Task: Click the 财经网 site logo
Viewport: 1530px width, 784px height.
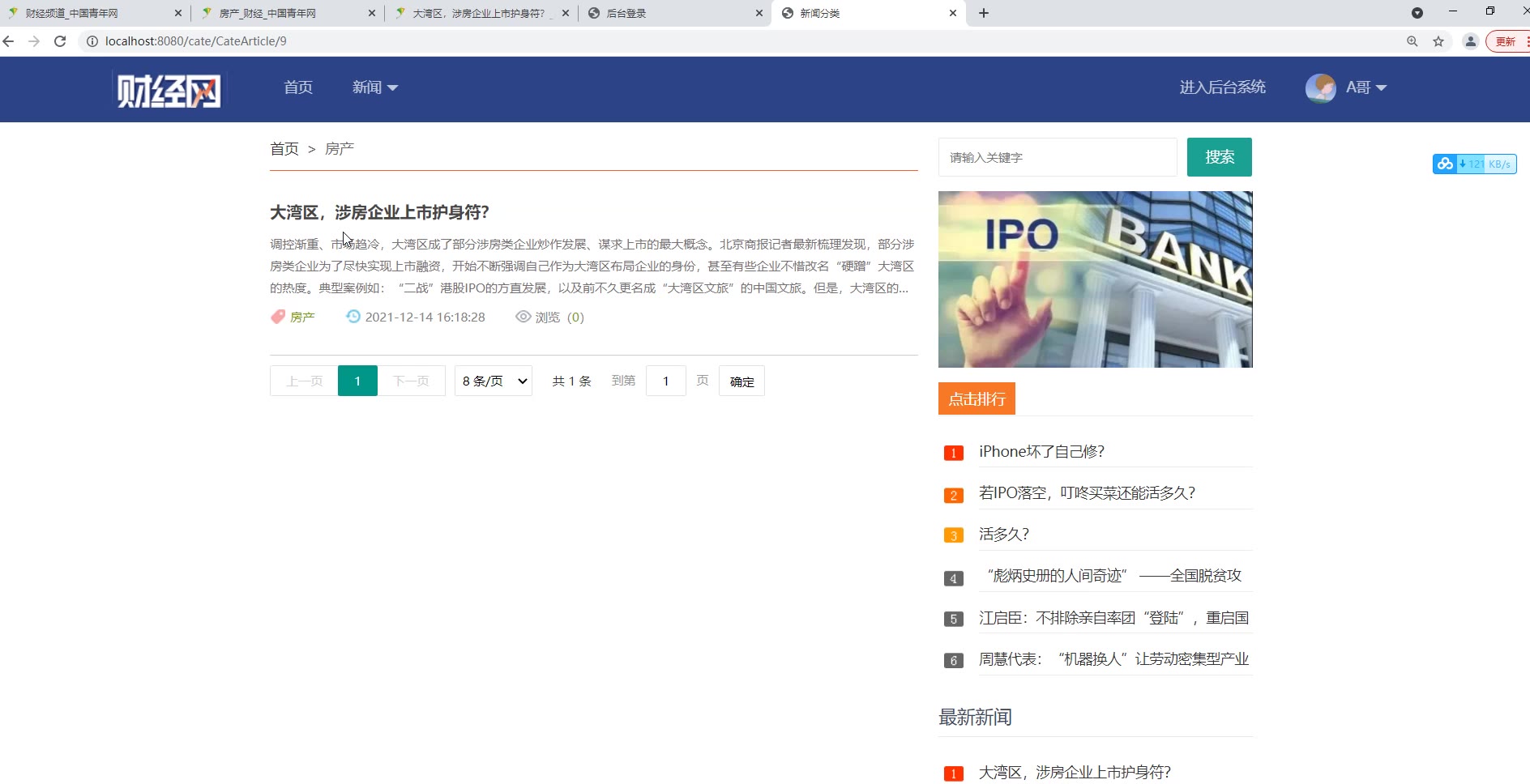Action: click(169, 90)
